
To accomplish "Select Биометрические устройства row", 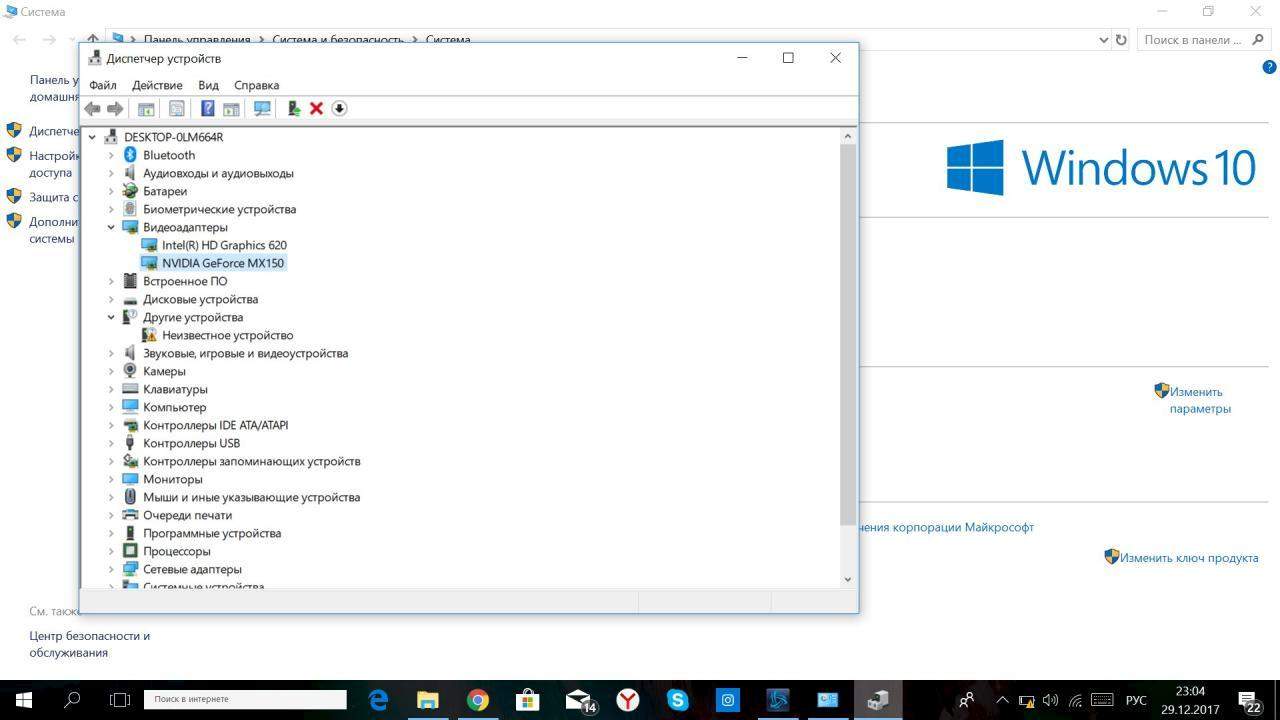I will [219, 209].
